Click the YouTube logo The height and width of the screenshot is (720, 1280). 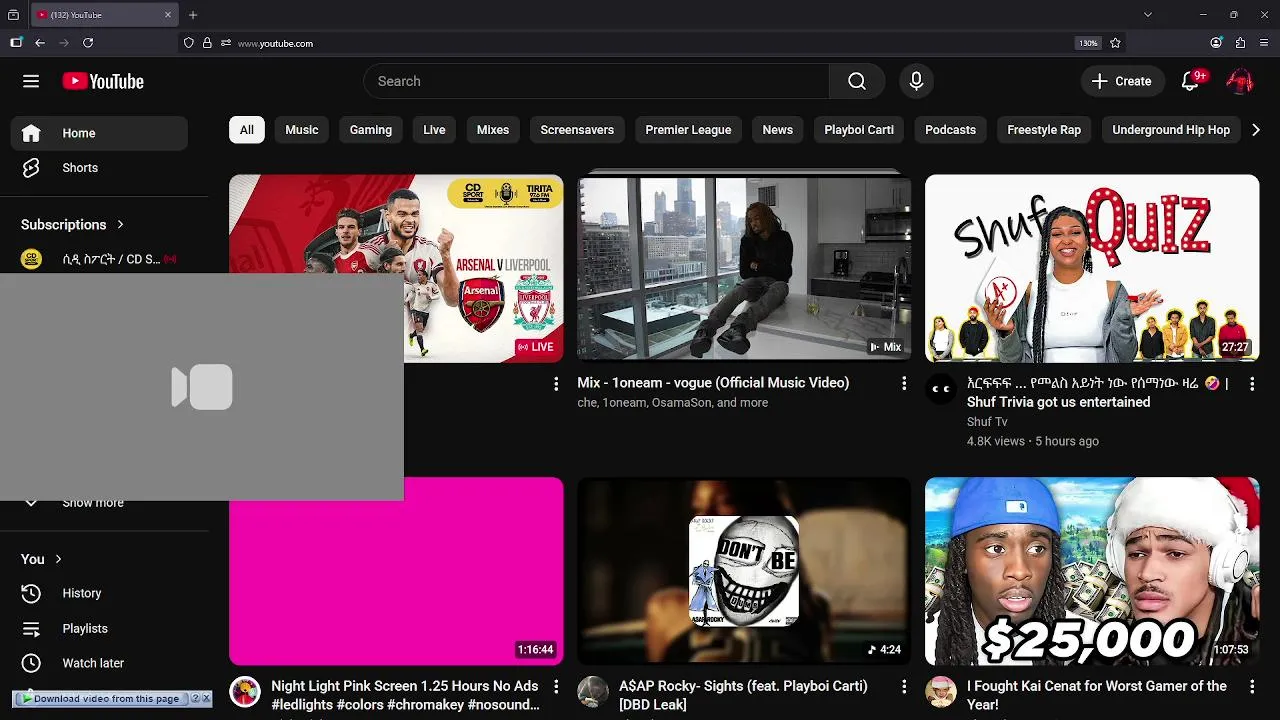pos(103,81)
